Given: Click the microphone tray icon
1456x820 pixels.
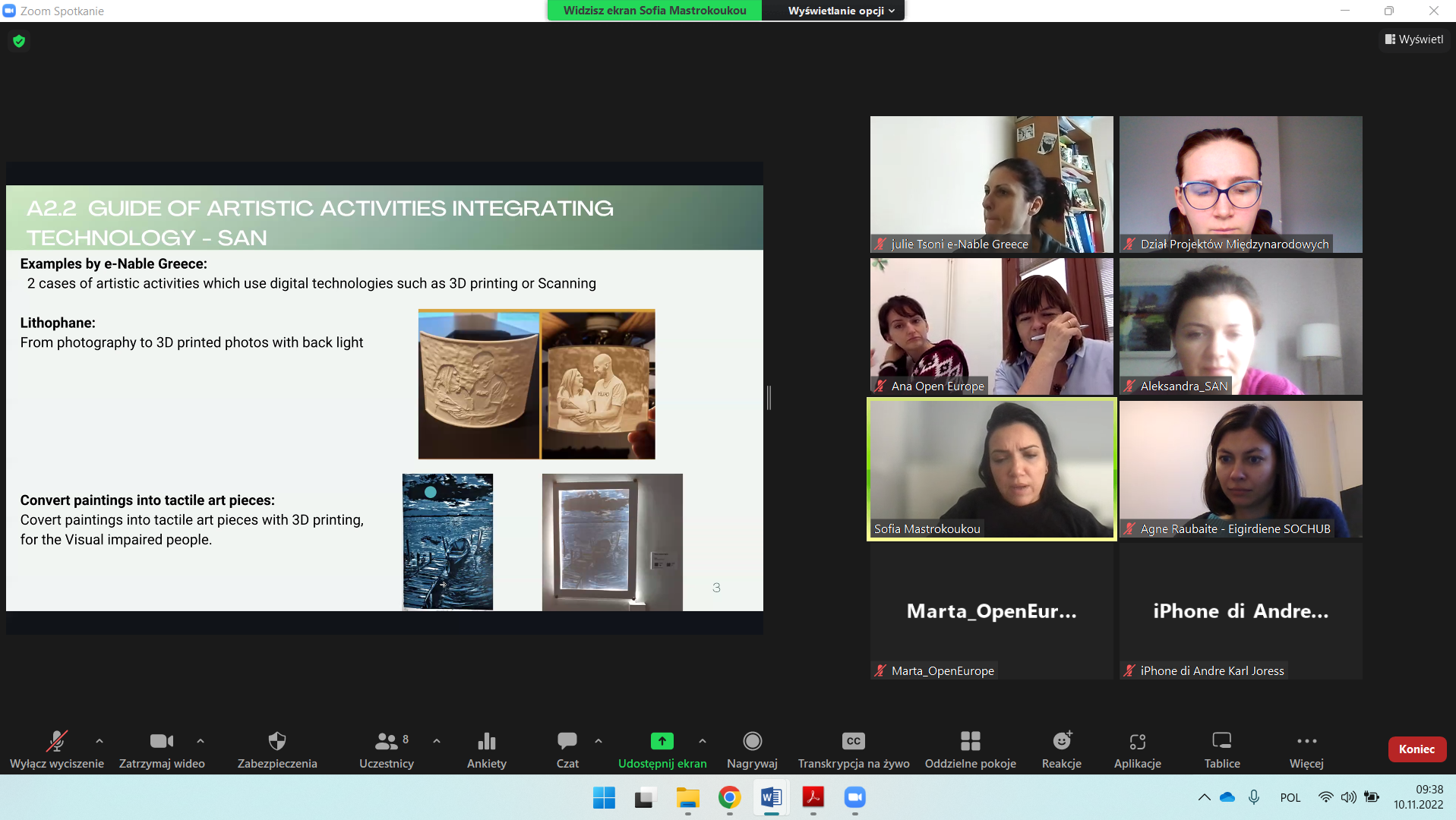Looking at the screenshot, I should point(1254,797).
